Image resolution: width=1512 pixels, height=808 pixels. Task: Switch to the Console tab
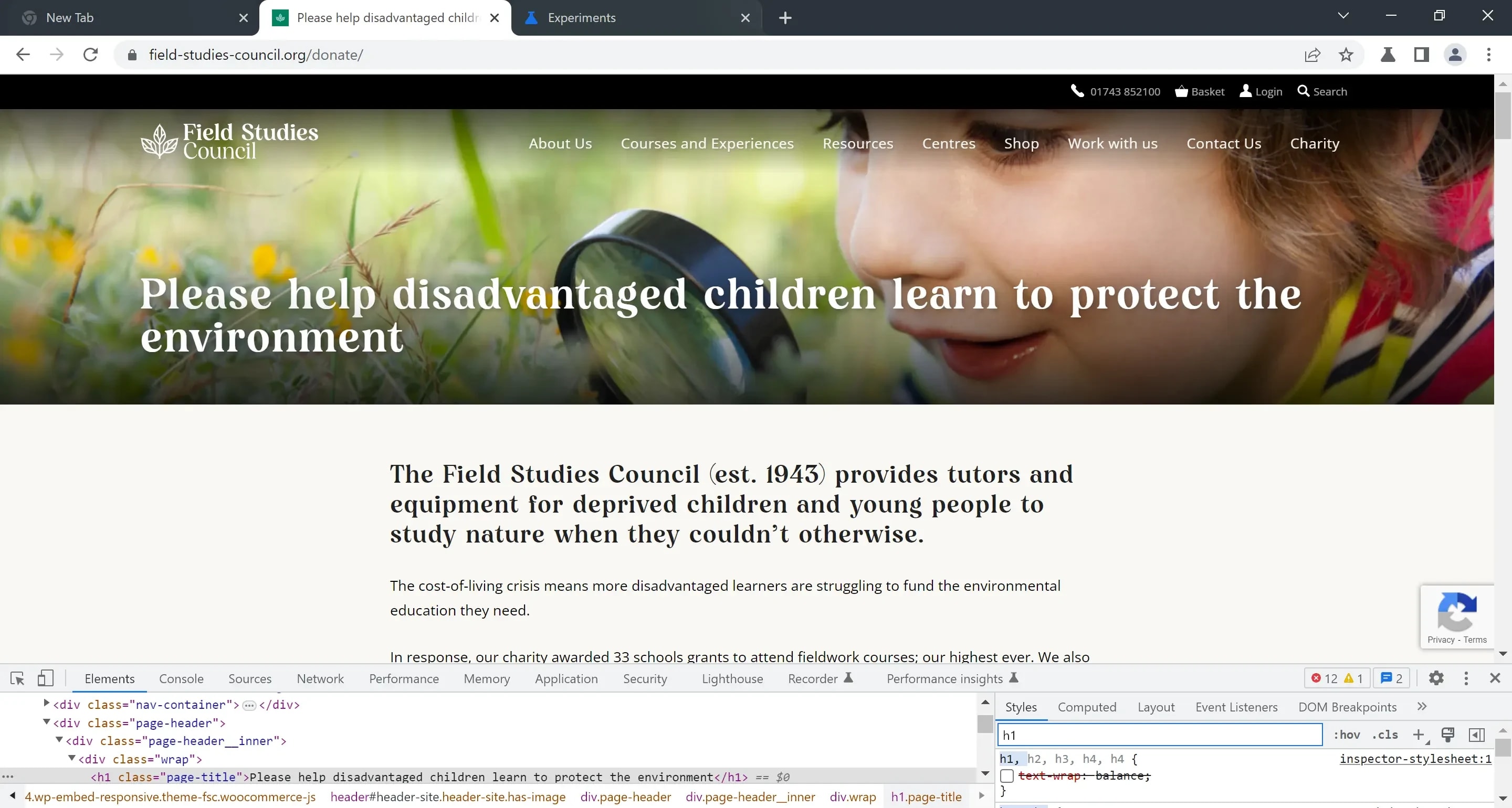pyautogui.click(x=181, y=678)
